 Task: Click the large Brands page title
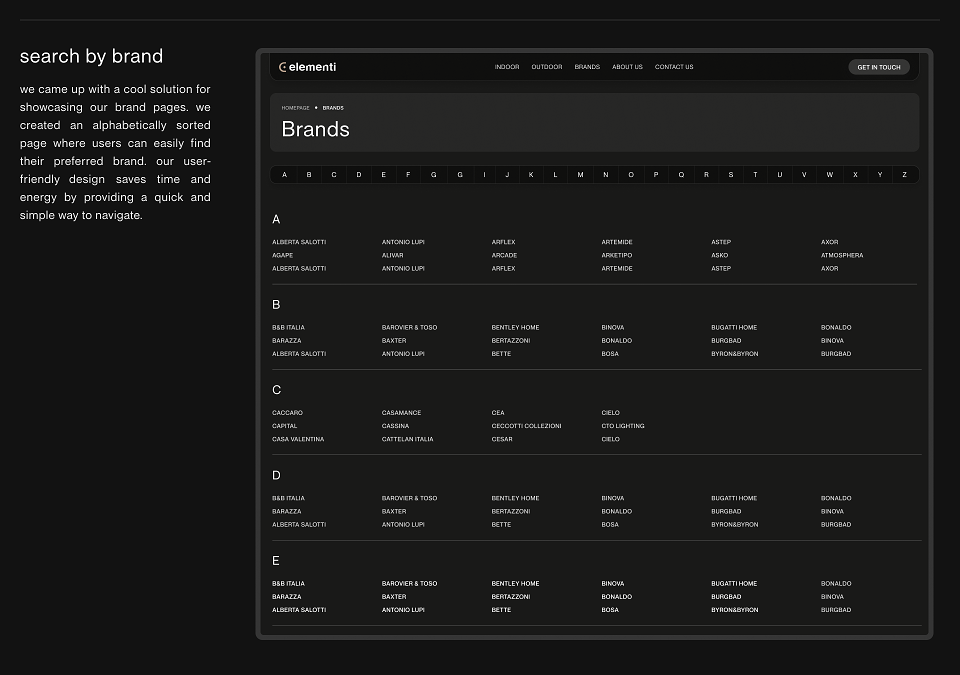coord(315,129)
